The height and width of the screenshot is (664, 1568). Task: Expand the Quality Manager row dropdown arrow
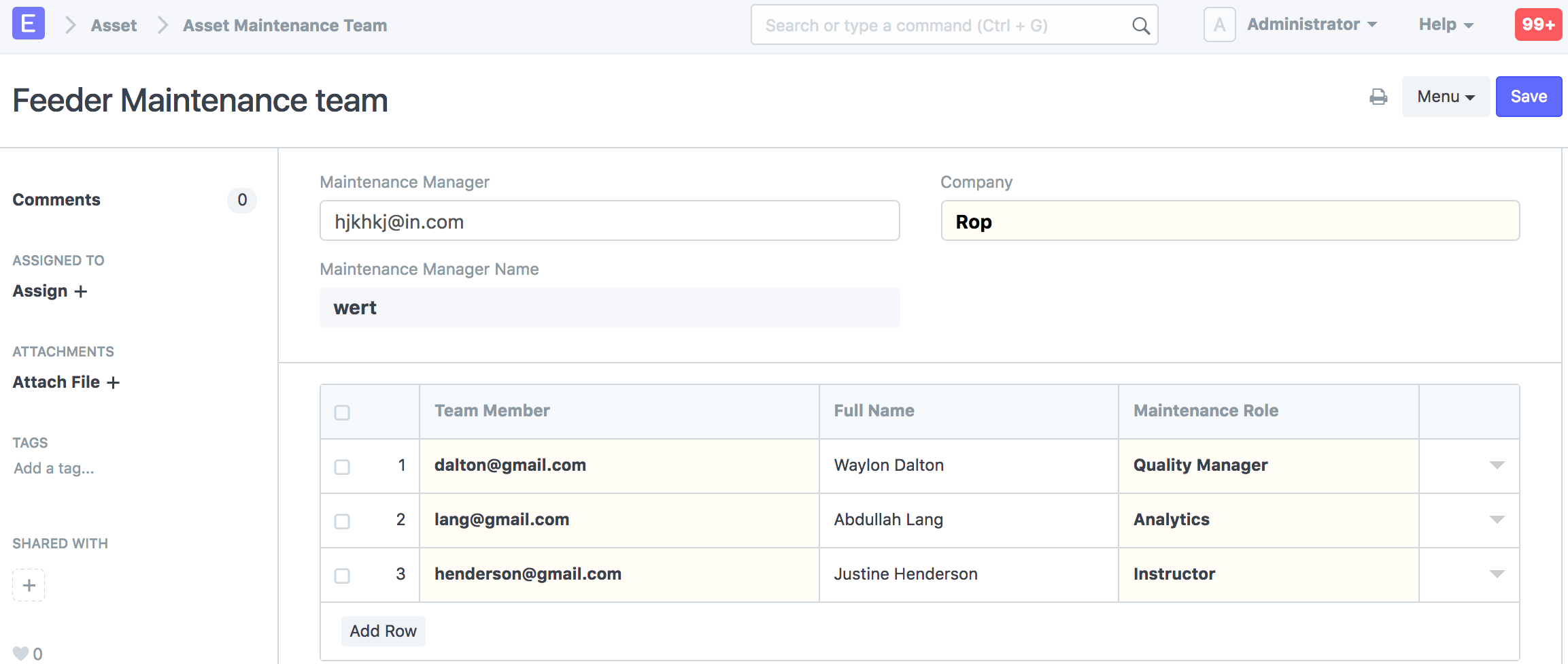[1497, 465]
